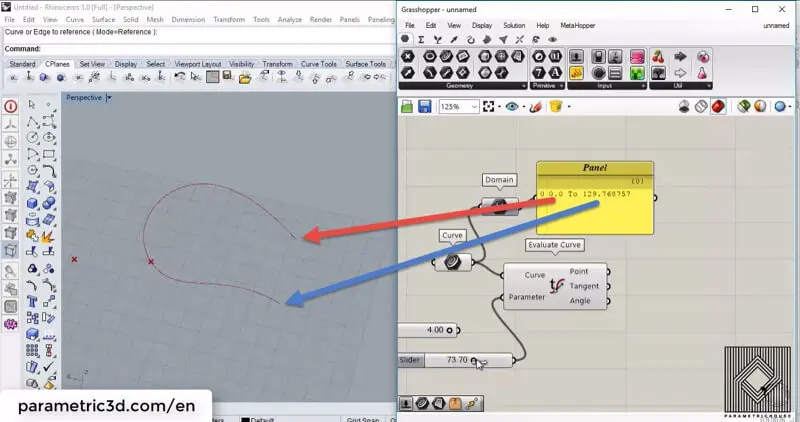The height and width of the screenshot is (422, 800).
Task: Open the Solution menu in Grasshopper
Action: click(513, 25)
